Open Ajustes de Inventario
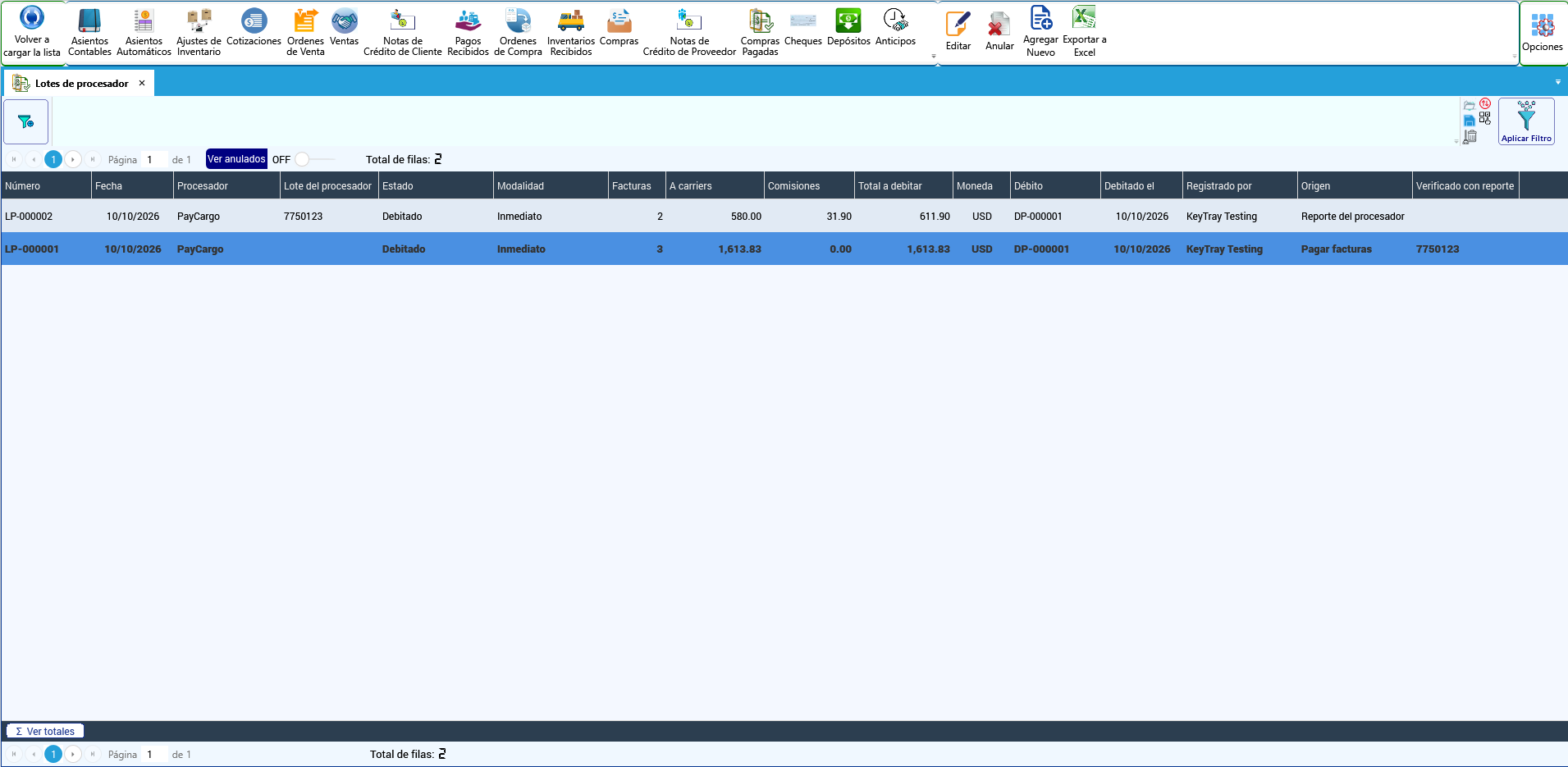The image size is (1568, 767). tap(199, 33)
